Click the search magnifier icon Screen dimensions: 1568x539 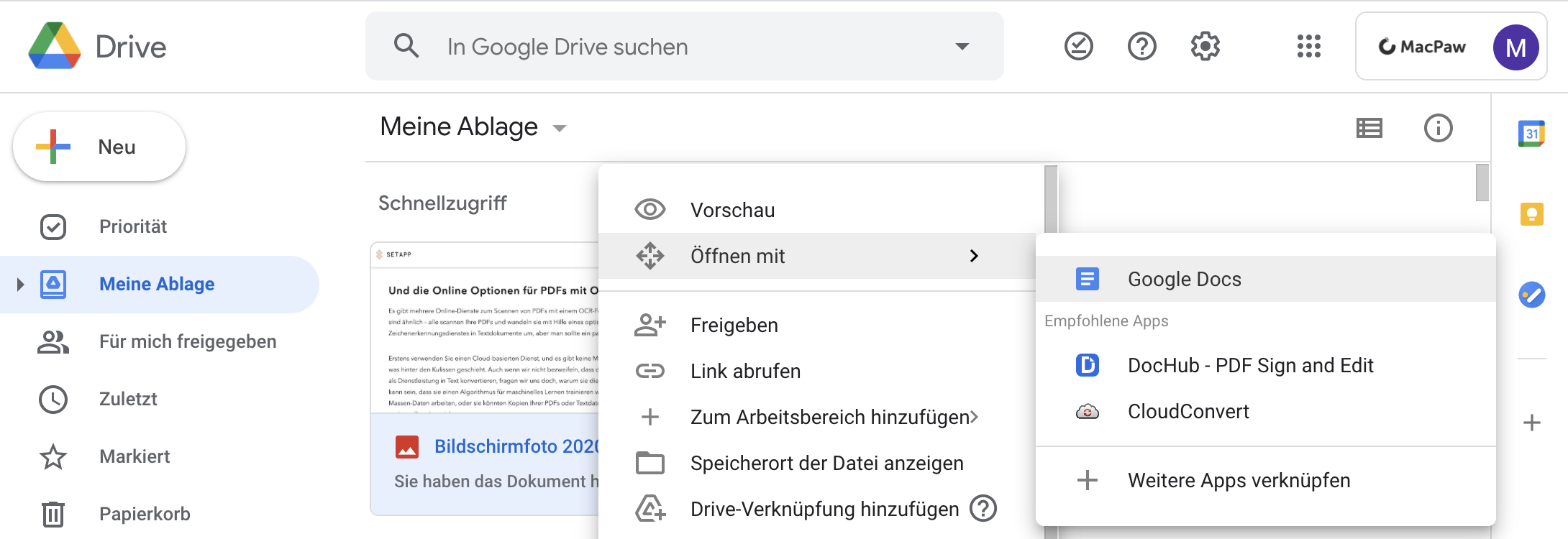coord(406,46)
